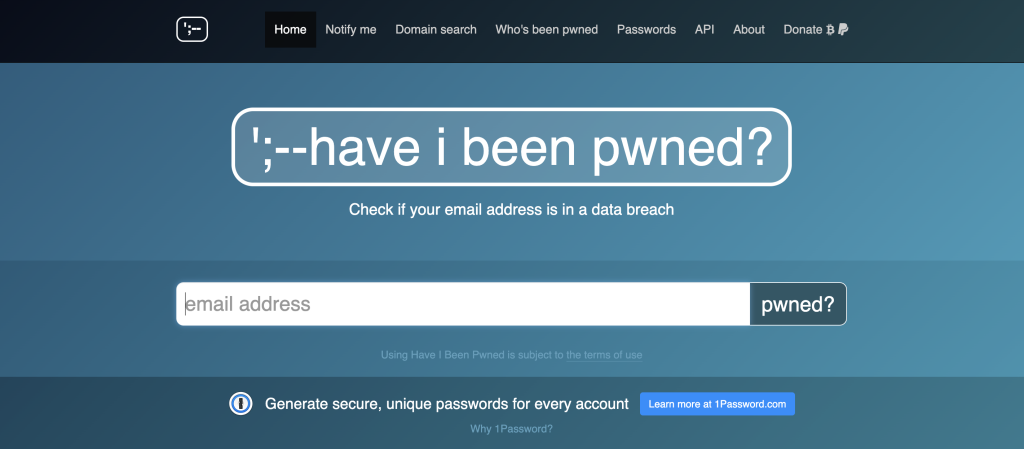The width and height of the screenshot is (1024, 449).
Task: Click the PayPal icon beside Donate
Action: 843,30
